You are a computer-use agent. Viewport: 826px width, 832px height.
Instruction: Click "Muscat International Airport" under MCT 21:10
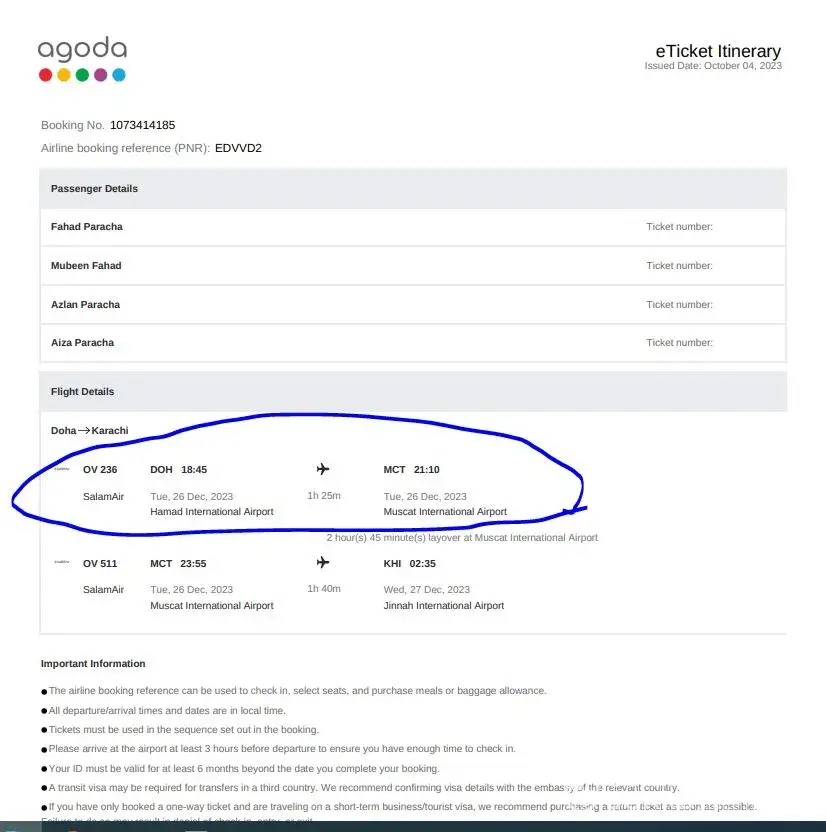pyautogui.click(x=445, y=512)
